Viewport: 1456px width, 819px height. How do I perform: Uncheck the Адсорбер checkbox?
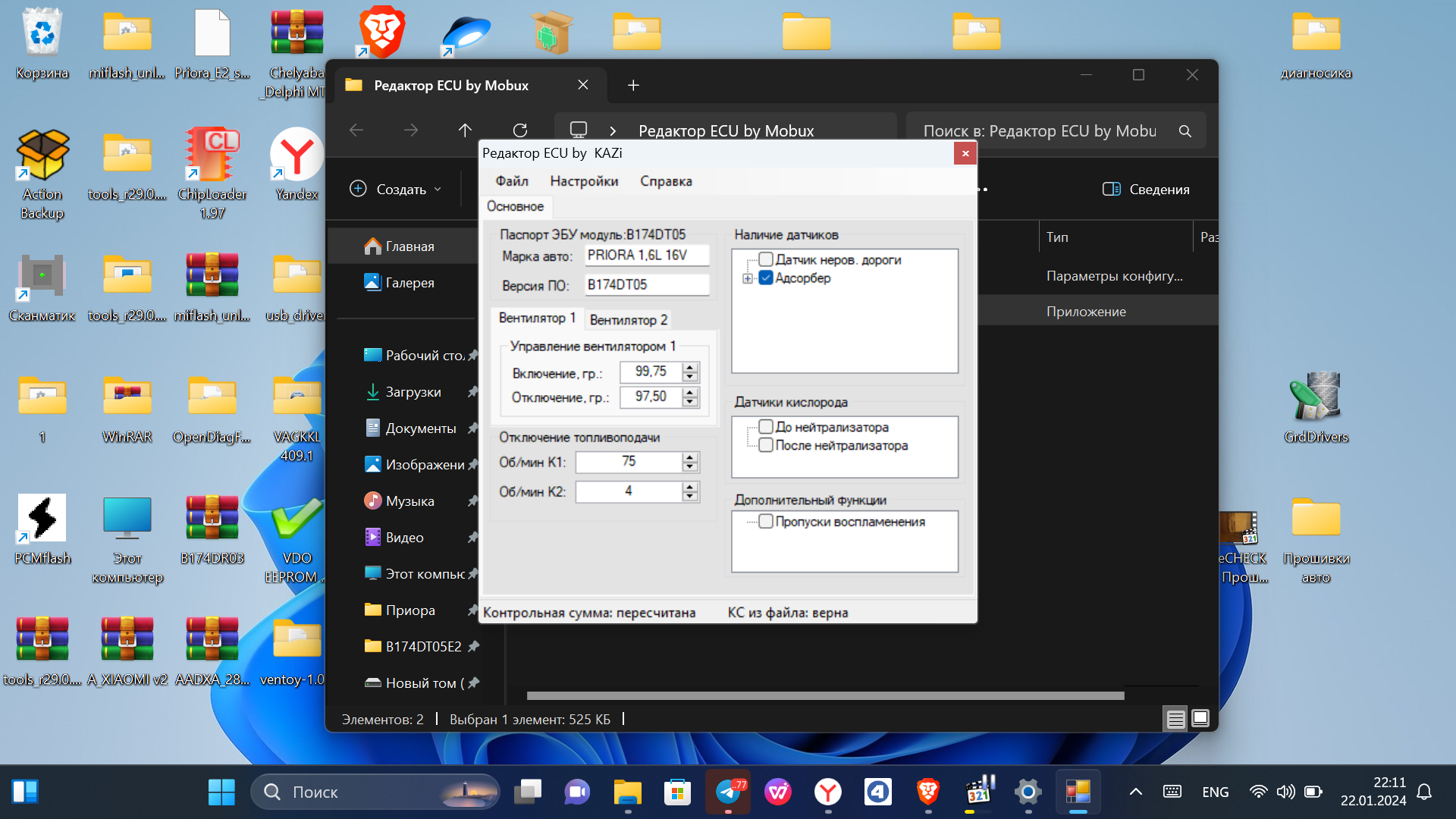(766, 278)
